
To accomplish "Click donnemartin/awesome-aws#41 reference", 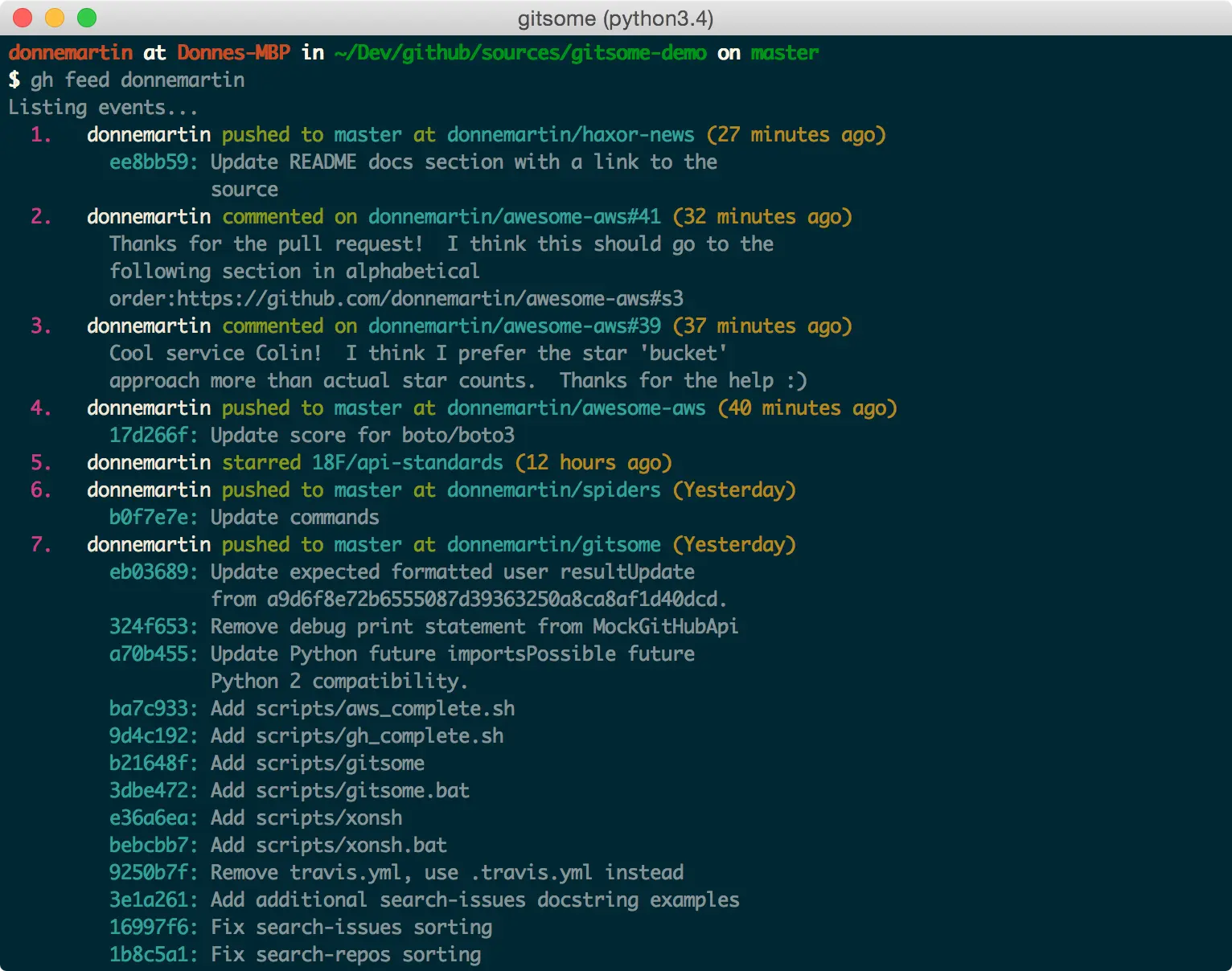I will (515, 216).
